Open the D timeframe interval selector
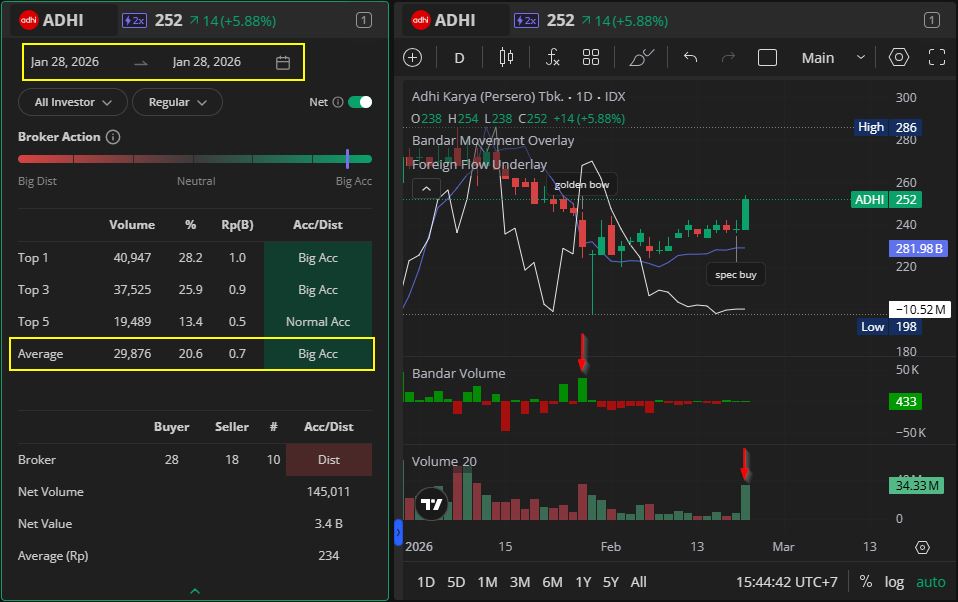 tap(459, 57)
